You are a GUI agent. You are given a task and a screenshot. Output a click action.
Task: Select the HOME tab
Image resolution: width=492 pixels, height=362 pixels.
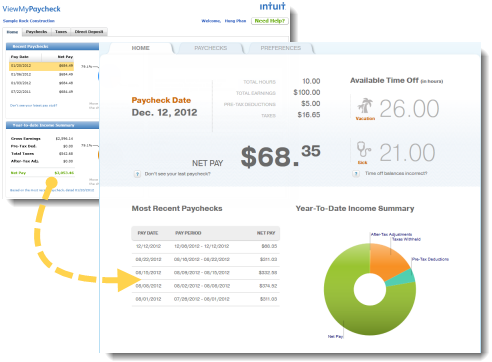(x=140, y=48)
